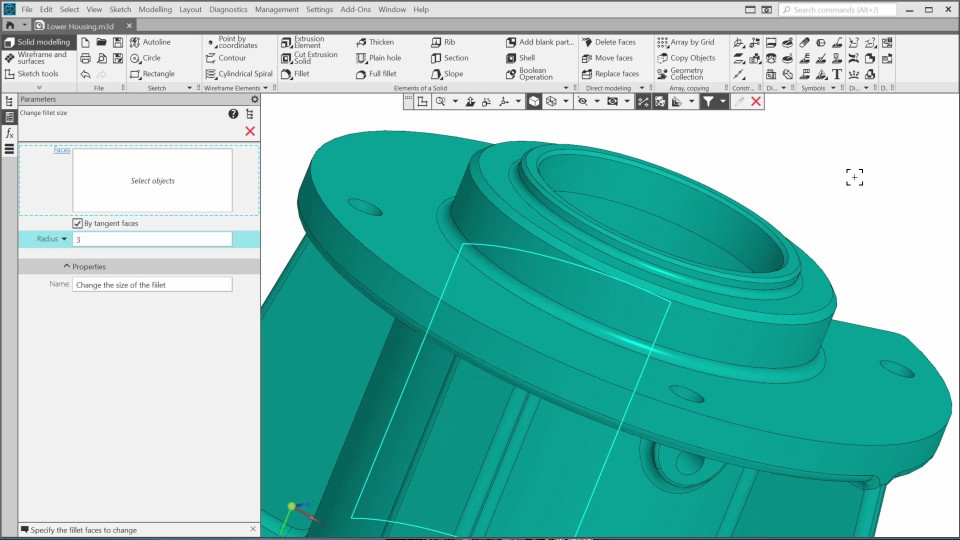Open the Diagnostics menu

(x=228, y=9)
